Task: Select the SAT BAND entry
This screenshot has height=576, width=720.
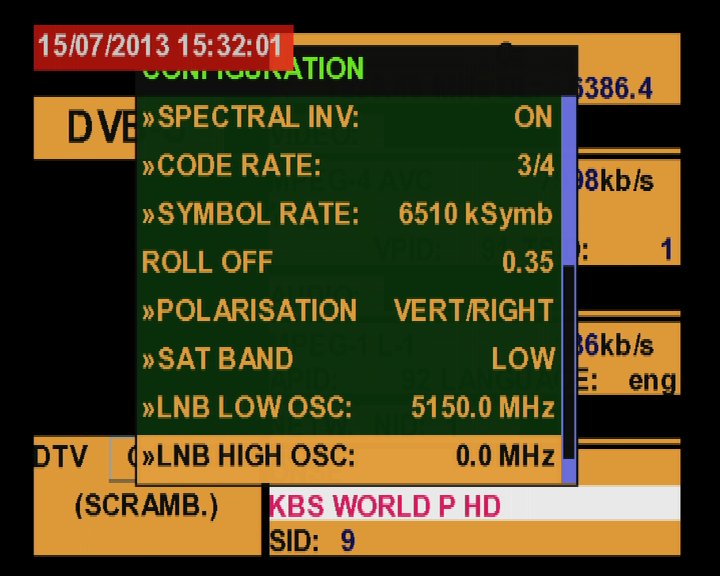Action: point(217,358)
